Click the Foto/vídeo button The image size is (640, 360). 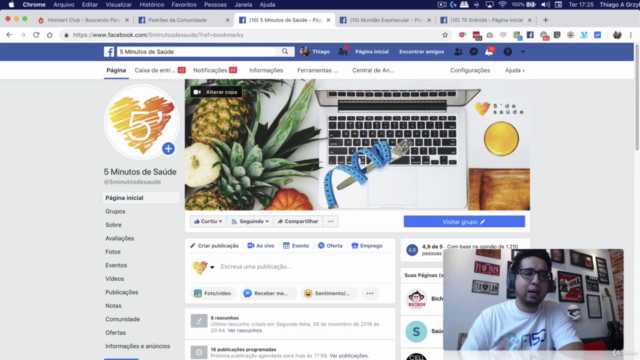213,293
